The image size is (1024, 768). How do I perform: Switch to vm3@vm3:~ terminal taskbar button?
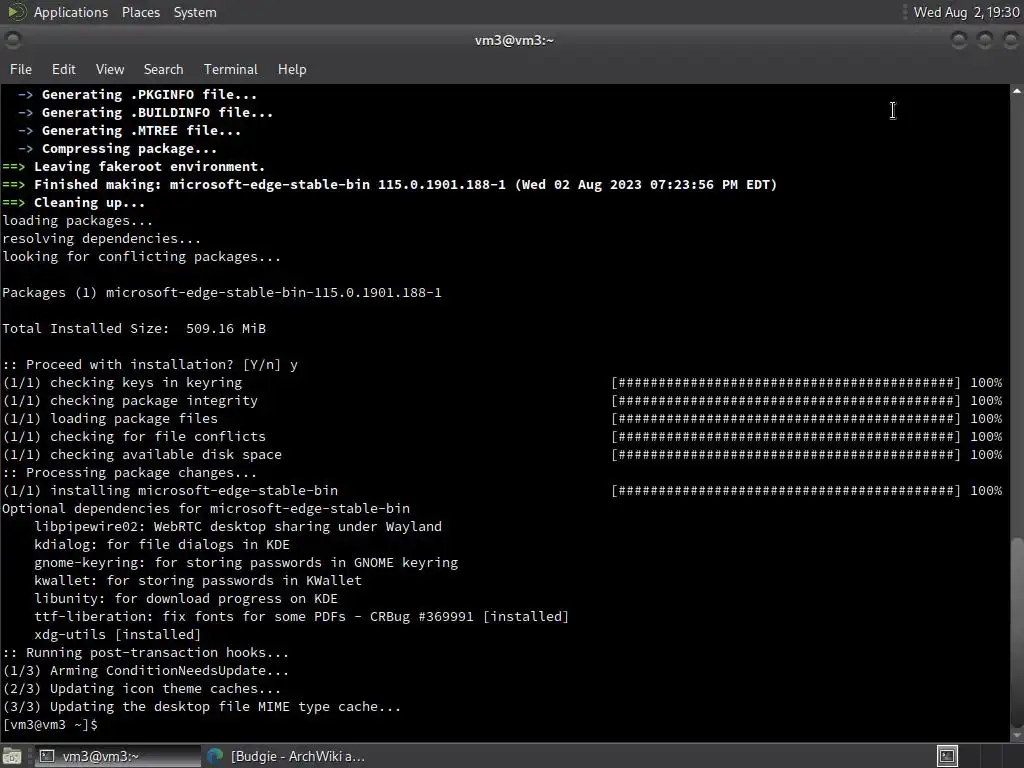tap(118, 756)
